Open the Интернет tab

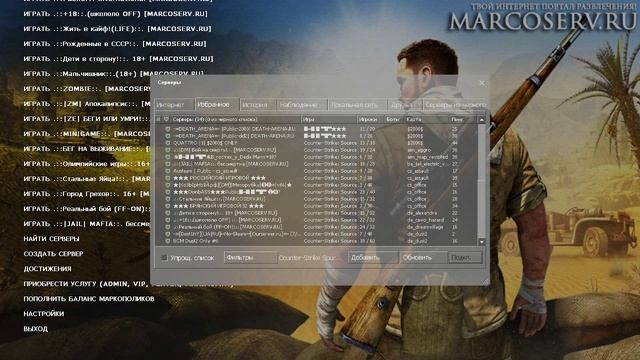[x=174, y=105]
